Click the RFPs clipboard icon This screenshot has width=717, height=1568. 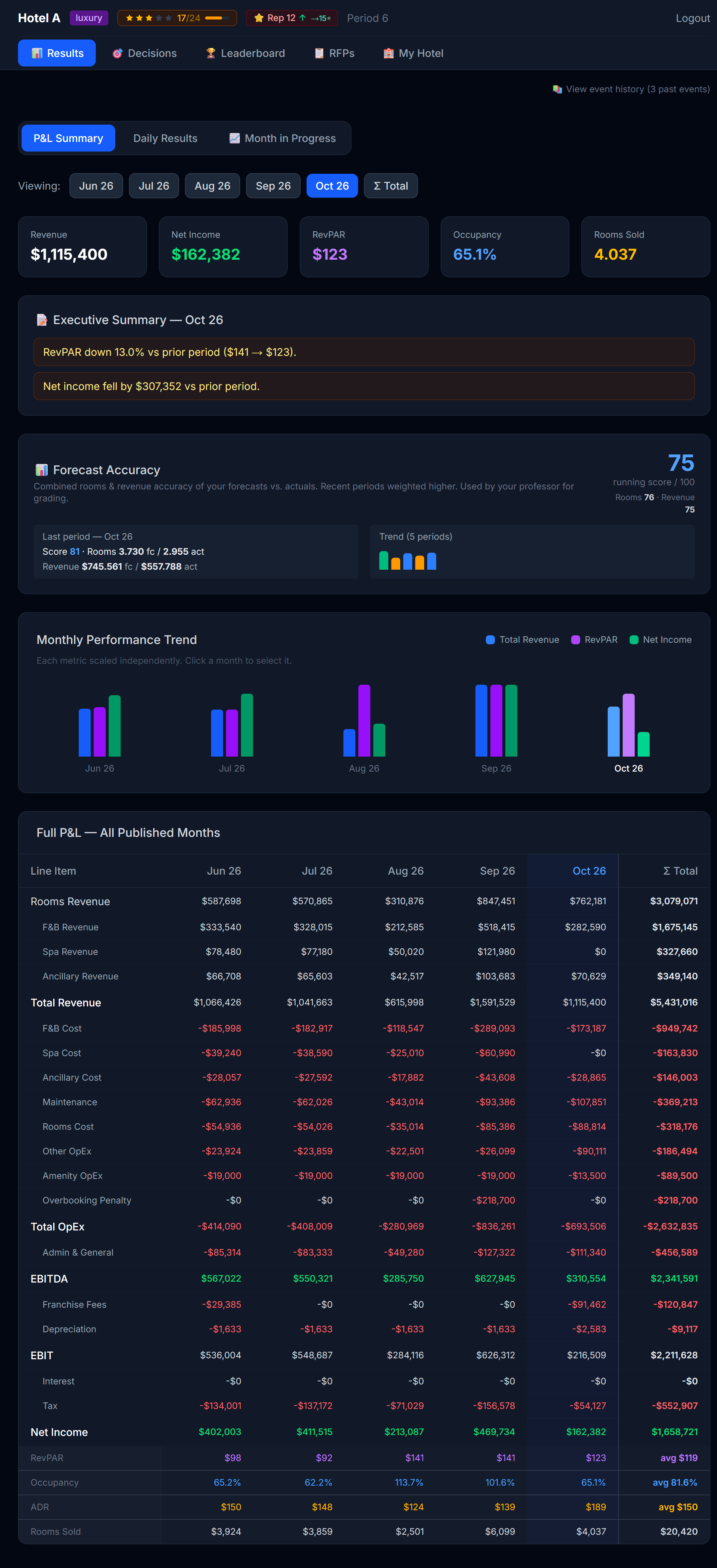coord(319,54)
